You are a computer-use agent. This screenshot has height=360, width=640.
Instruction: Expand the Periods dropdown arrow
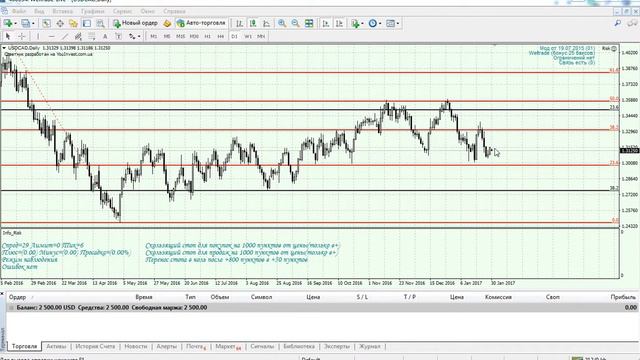380,23
